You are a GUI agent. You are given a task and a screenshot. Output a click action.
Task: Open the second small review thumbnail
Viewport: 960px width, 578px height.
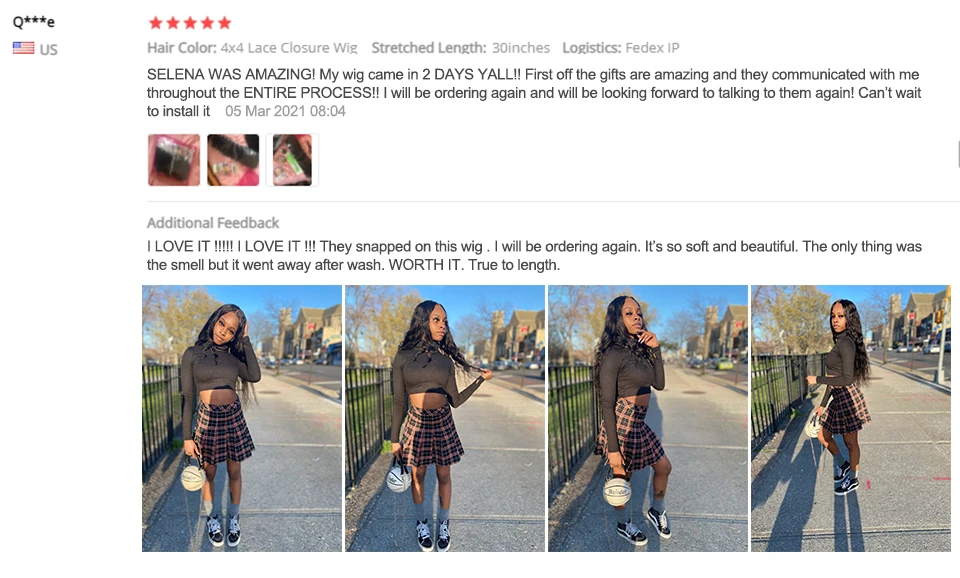click(233, 160)
